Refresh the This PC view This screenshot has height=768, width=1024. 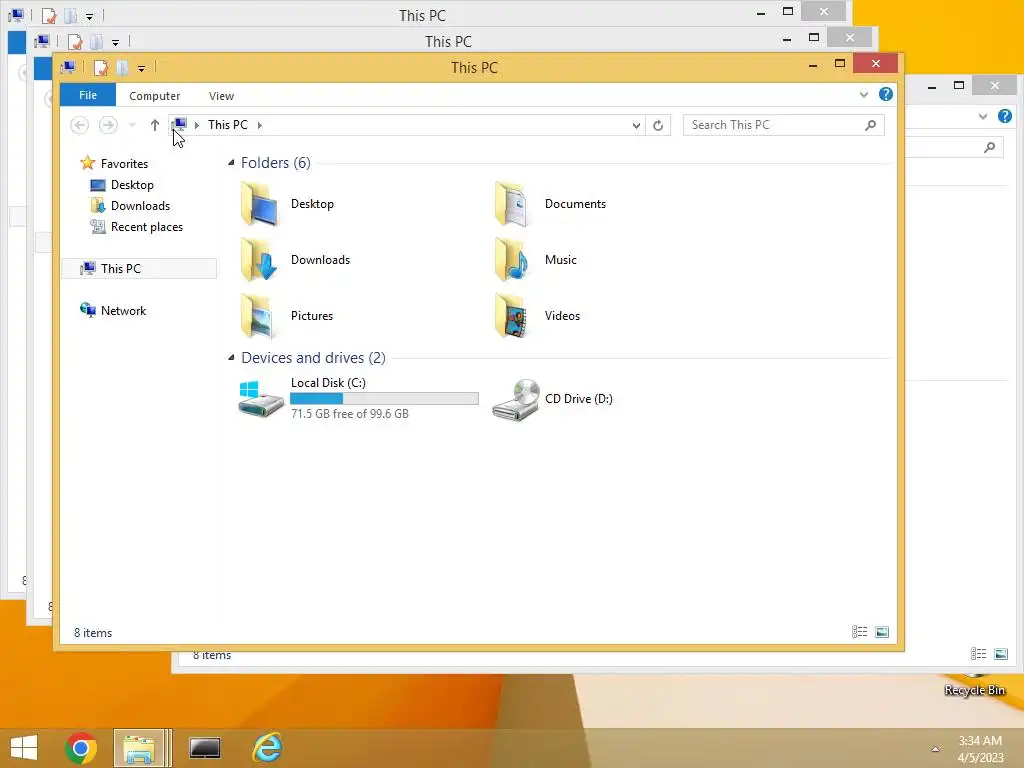point(658,125)
